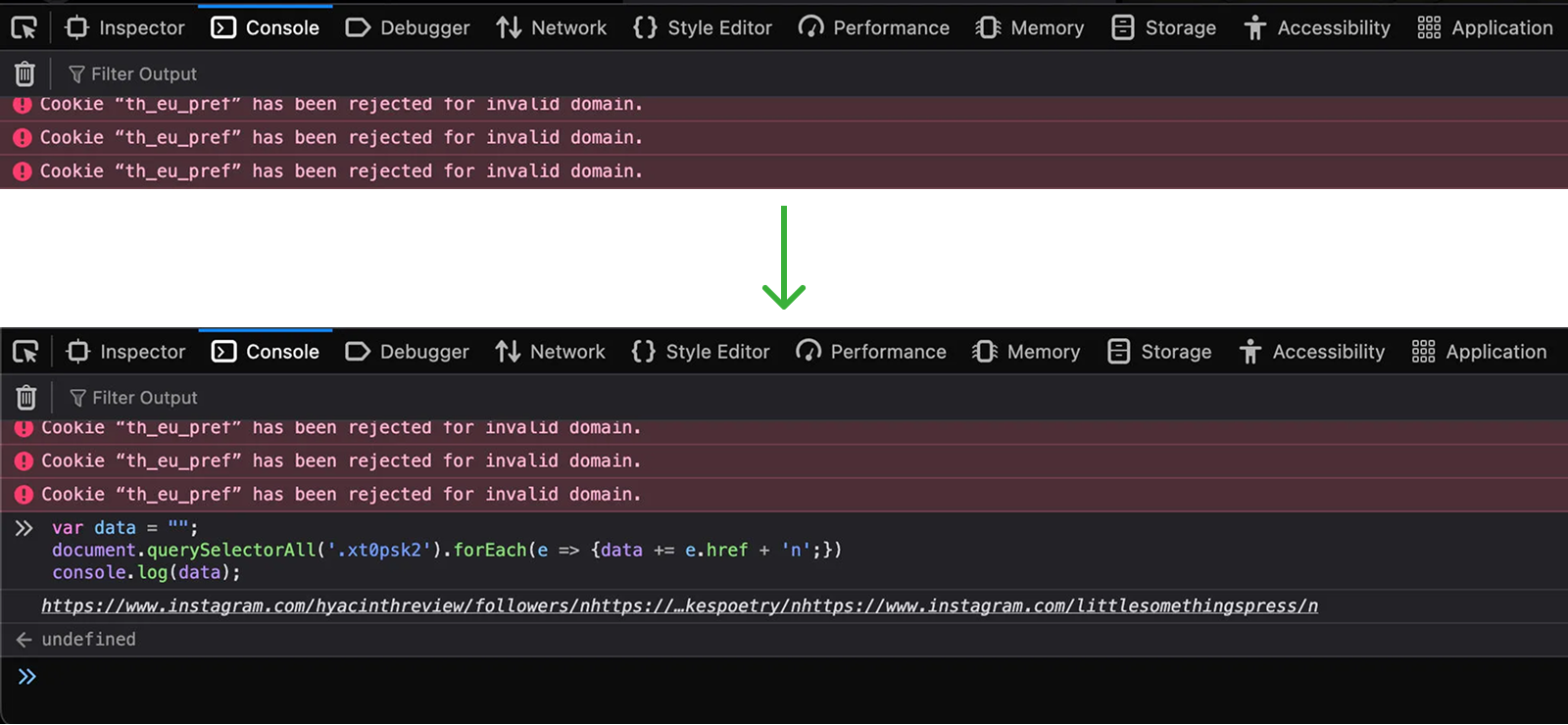Select Style Editor tab in bottom toolbar

click(702, 352)
